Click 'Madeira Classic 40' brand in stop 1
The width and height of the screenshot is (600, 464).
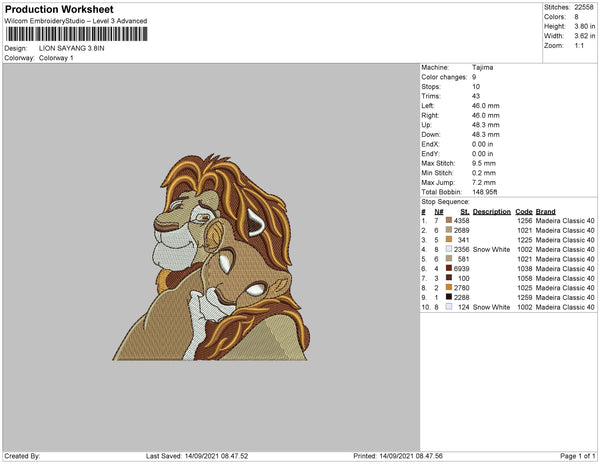pyautogui.click(x=565, y=221)
